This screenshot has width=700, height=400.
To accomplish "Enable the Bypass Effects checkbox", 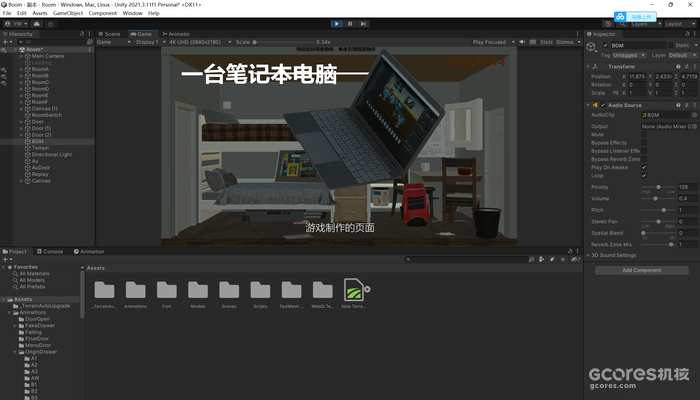I will [644, 143].
